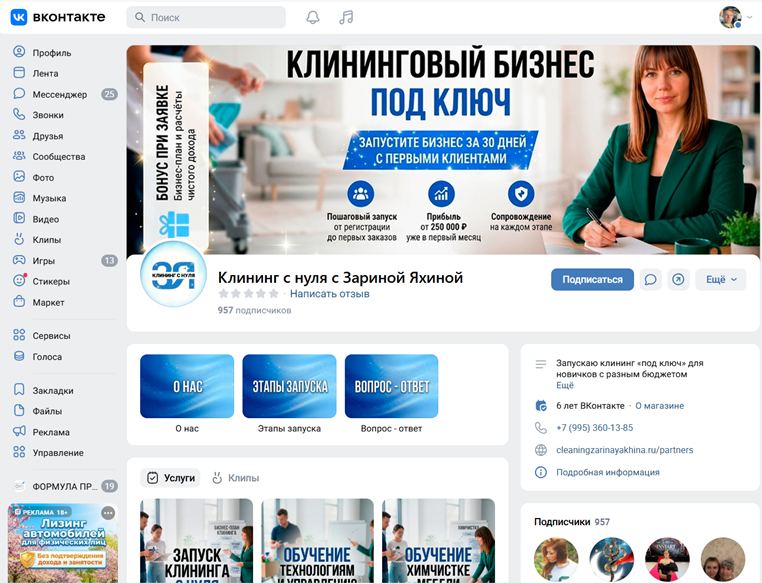Click the Сообщества group icon
Image resolution: width=762 pixels, height=584 pixels.
[19, 156]
